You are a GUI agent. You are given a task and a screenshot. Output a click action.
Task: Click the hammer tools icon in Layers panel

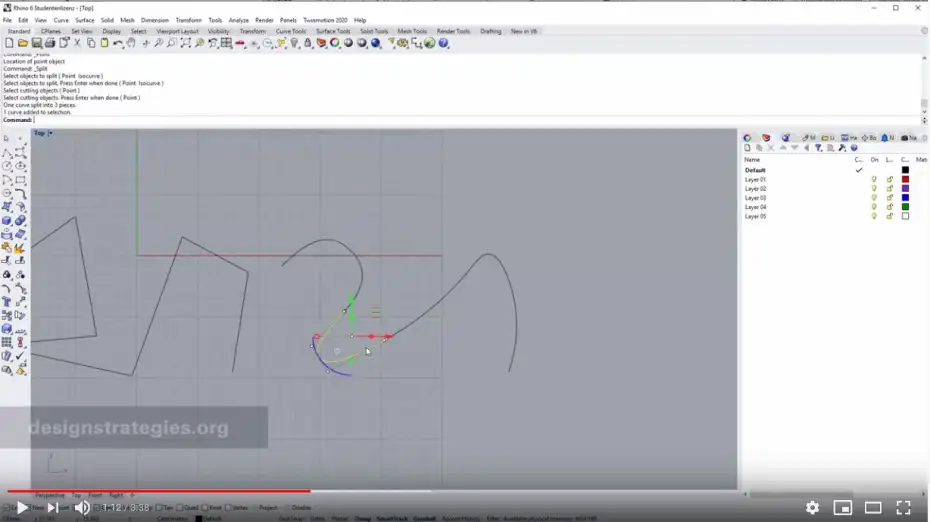click(842, 148)
